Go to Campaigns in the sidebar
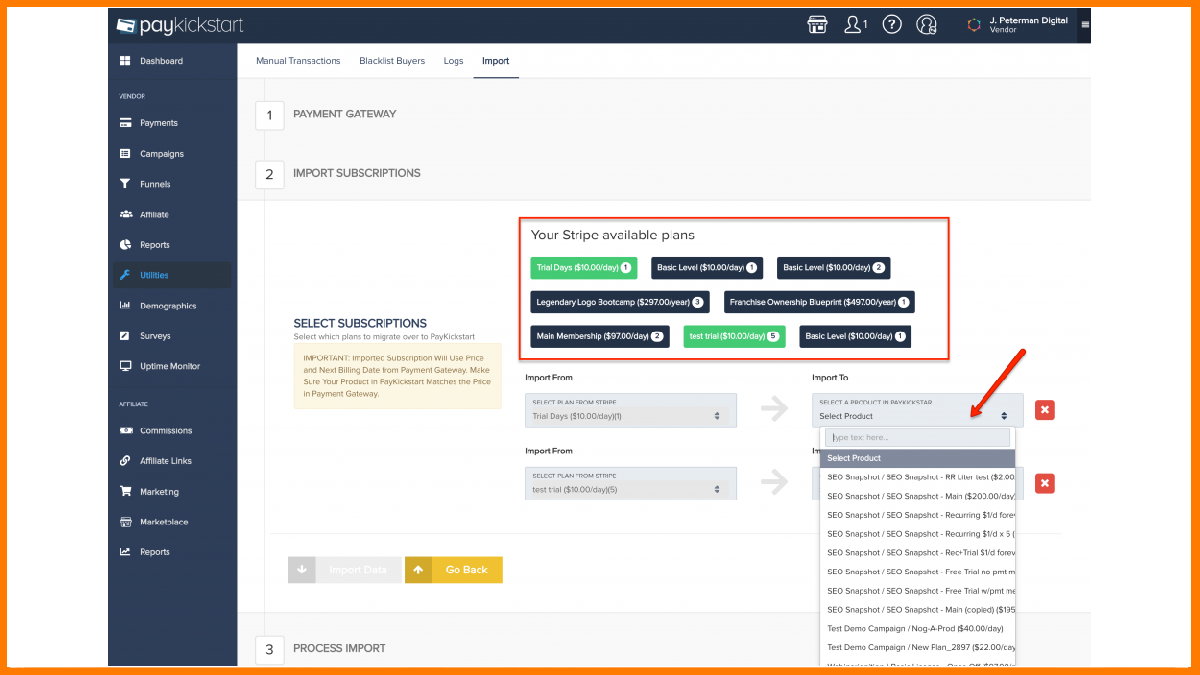 161,154
